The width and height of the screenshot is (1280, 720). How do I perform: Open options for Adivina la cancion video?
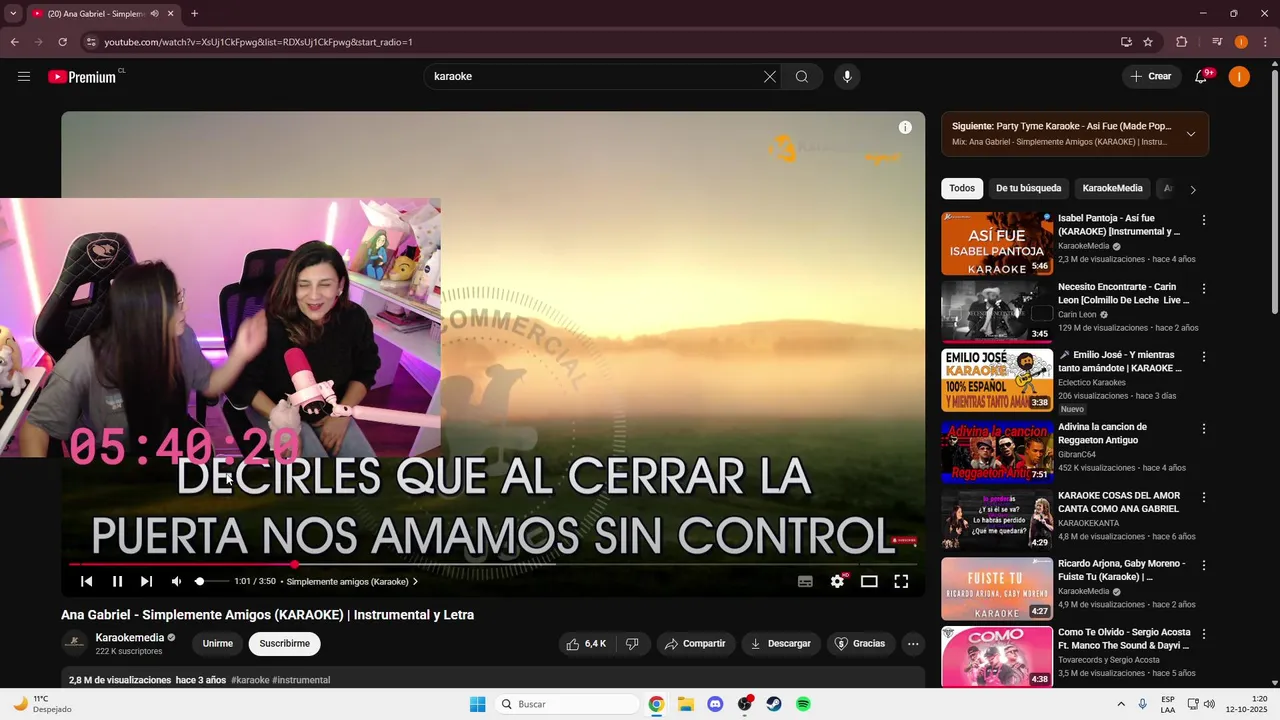[x=1204, y=429]
